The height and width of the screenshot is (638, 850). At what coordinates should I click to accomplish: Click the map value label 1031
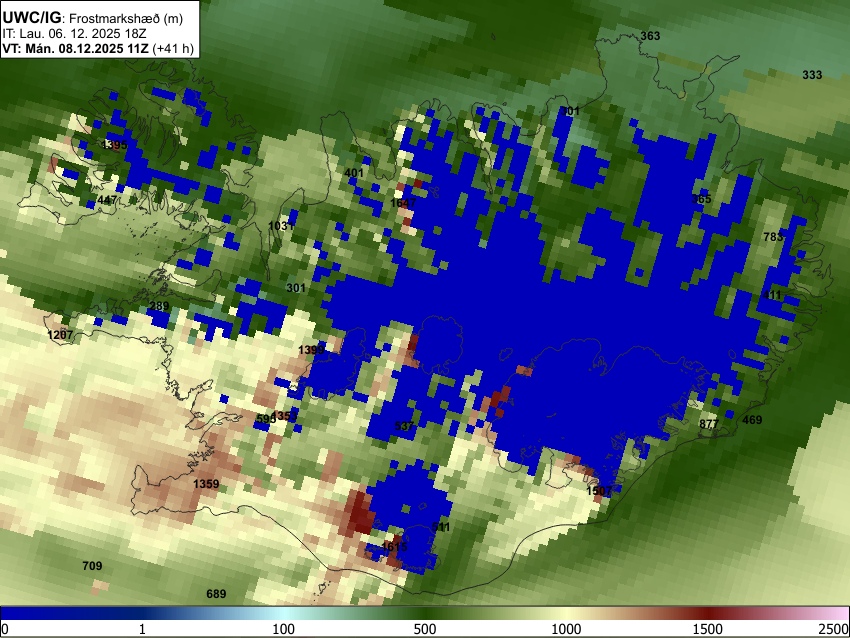point(281,225)
